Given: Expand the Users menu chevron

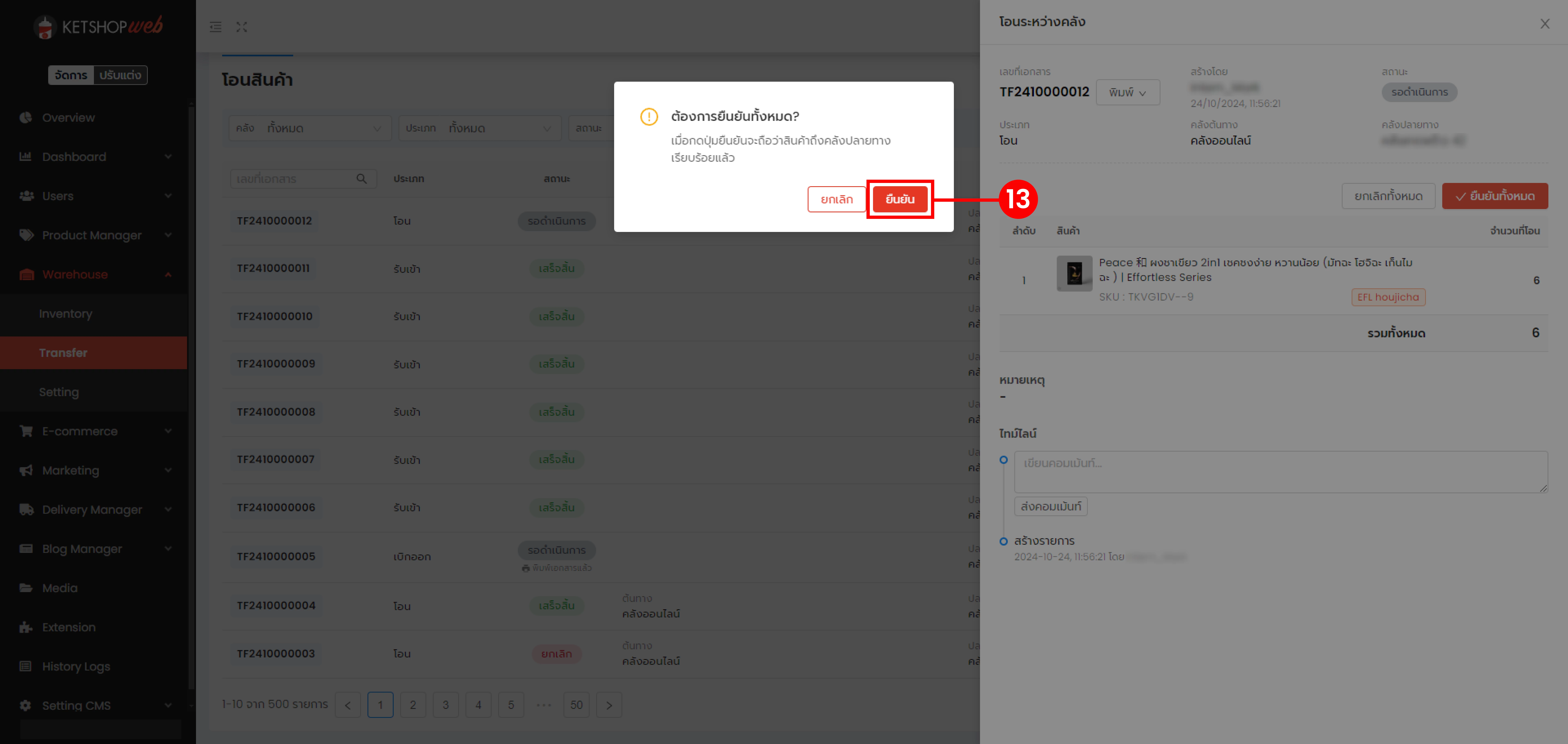Looking at the screenshot, I should pyautogui.click(x=168, y=196).
